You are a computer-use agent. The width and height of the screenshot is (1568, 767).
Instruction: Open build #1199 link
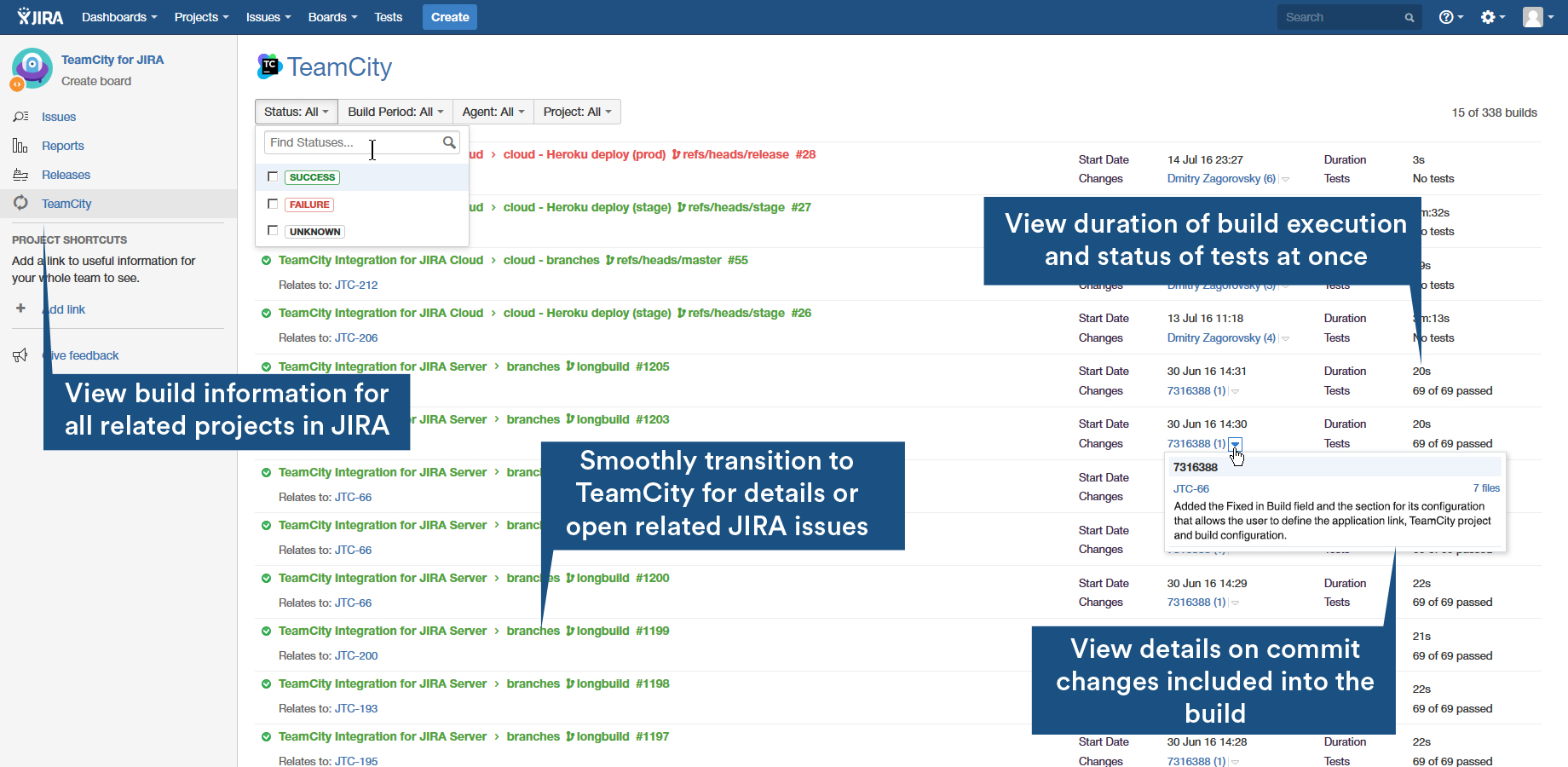point(653,631)
